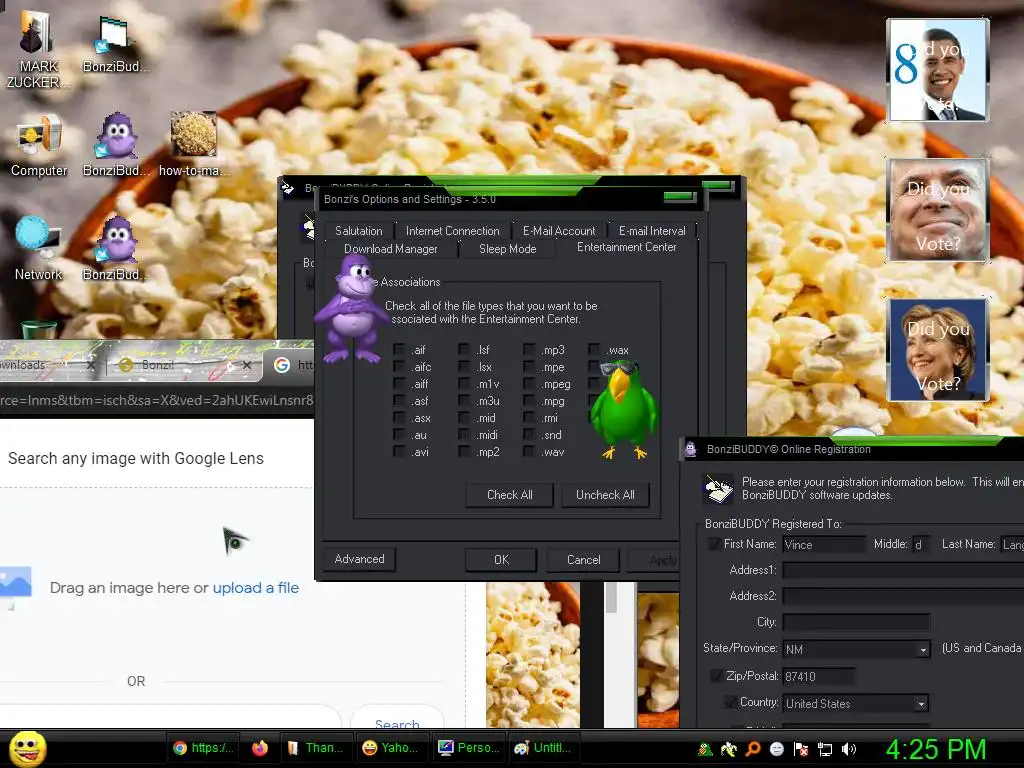The width and height of the screenshot is (1024, 768).
Task: Click the Hillary Did you Vote gadget
Action: click(938, 349)
